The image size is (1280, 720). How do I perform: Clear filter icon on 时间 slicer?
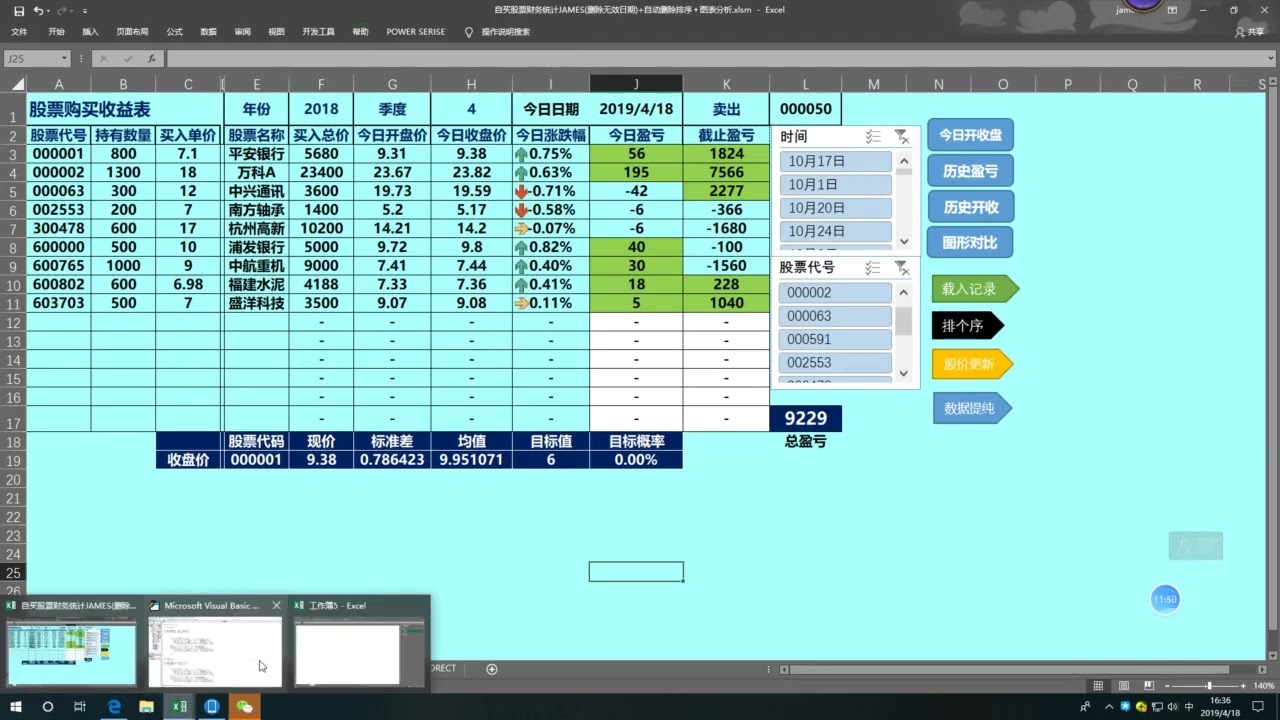901,137
